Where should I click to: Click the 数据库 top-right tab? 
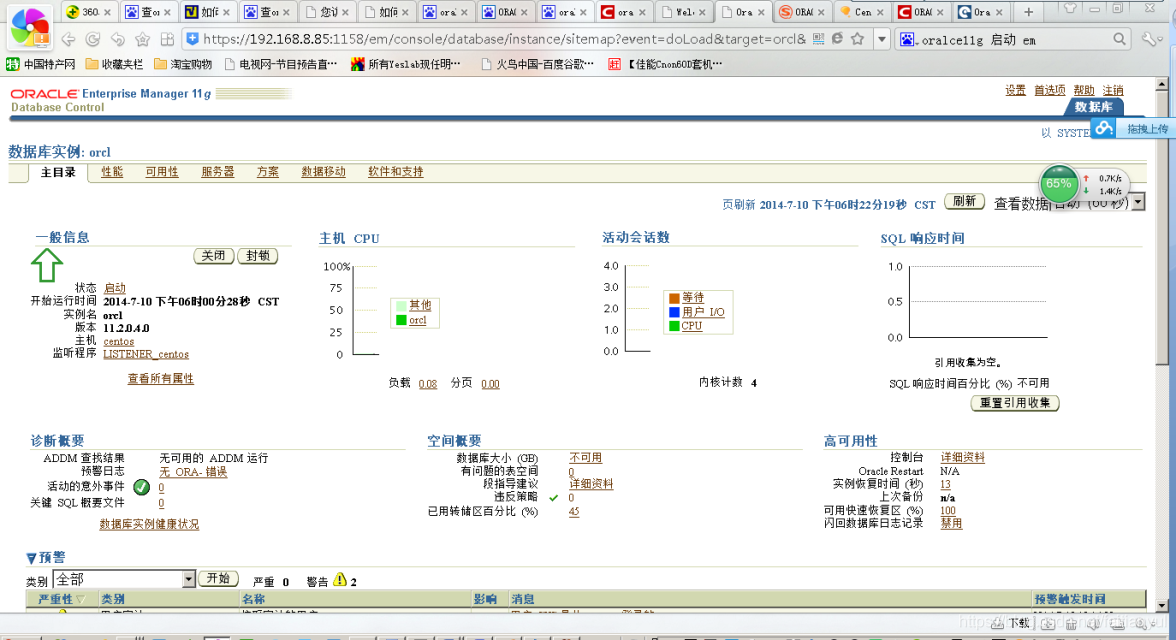tap(1094, 107)
